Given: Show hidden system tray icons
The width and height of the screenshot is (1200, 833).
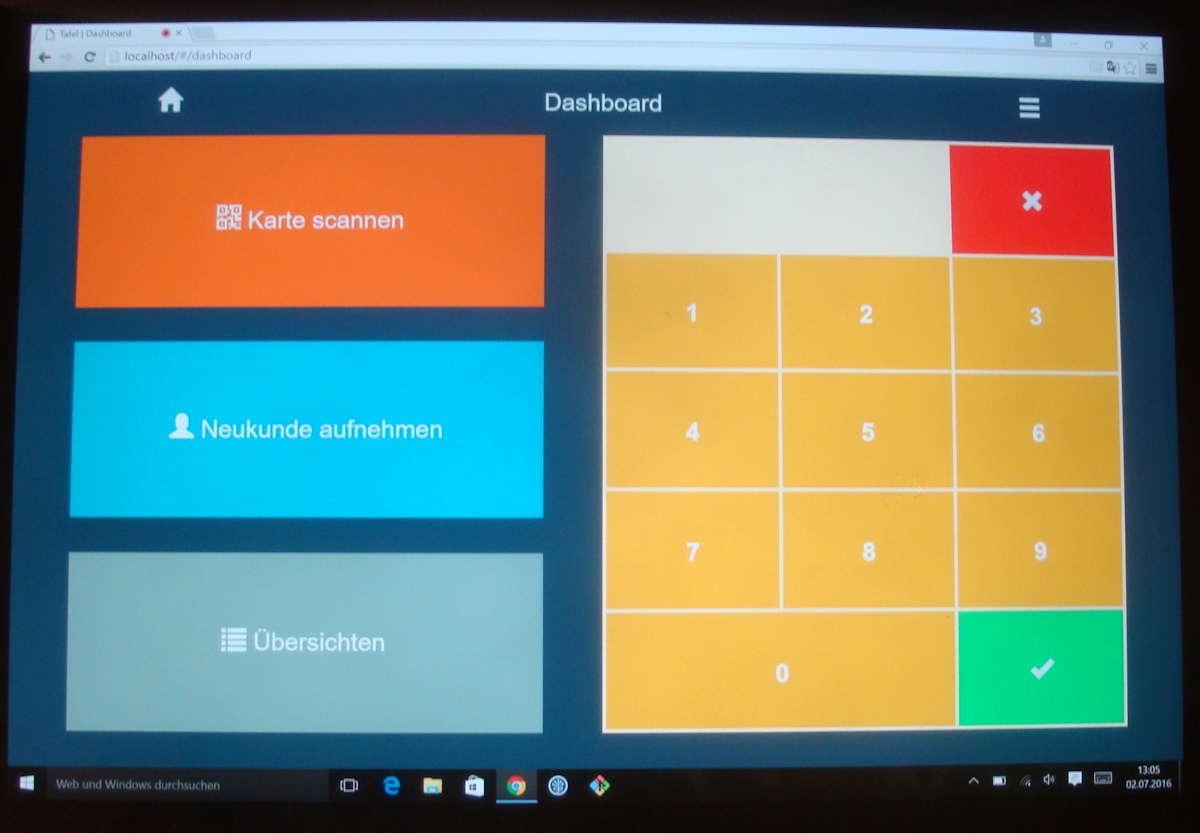Looking at the screenshot, I should pos(973,780).
